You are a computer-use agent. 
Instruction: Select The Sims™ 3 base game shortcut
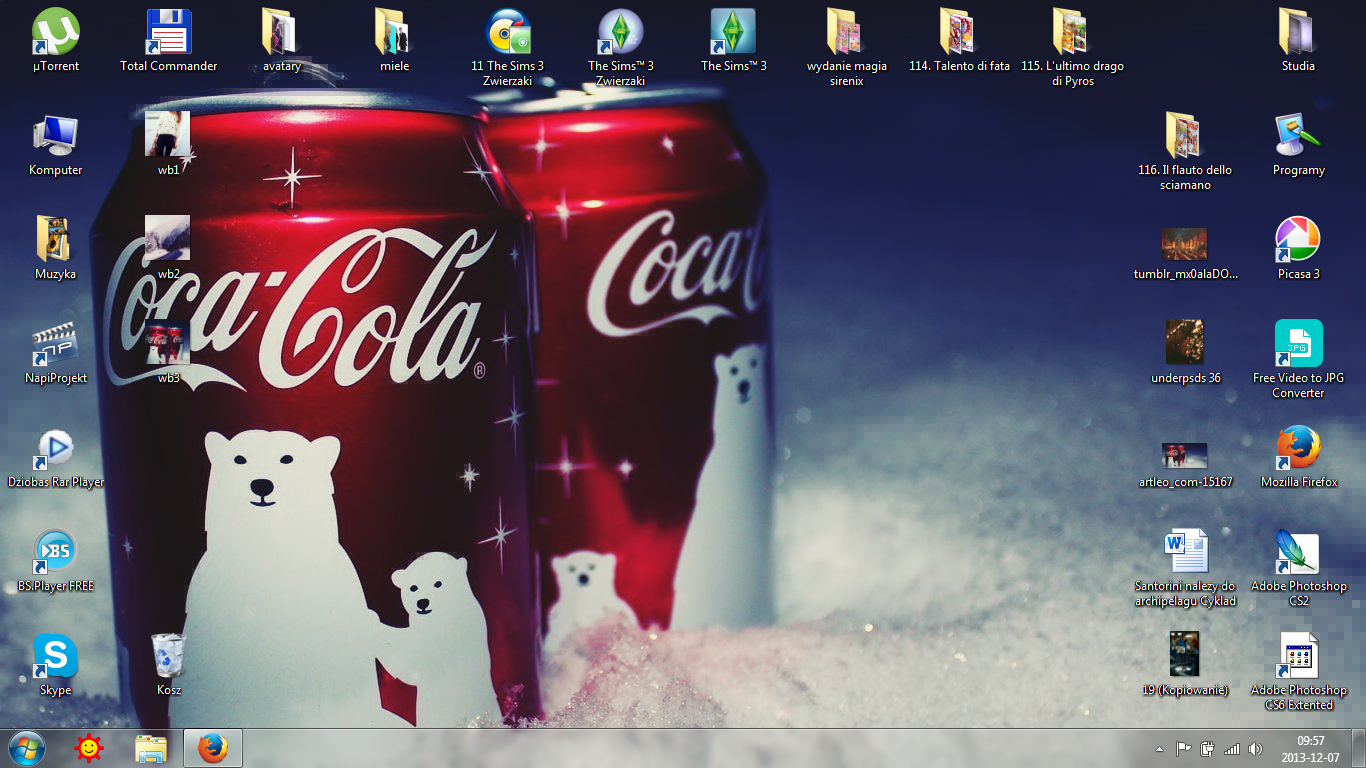coord(734,40)
